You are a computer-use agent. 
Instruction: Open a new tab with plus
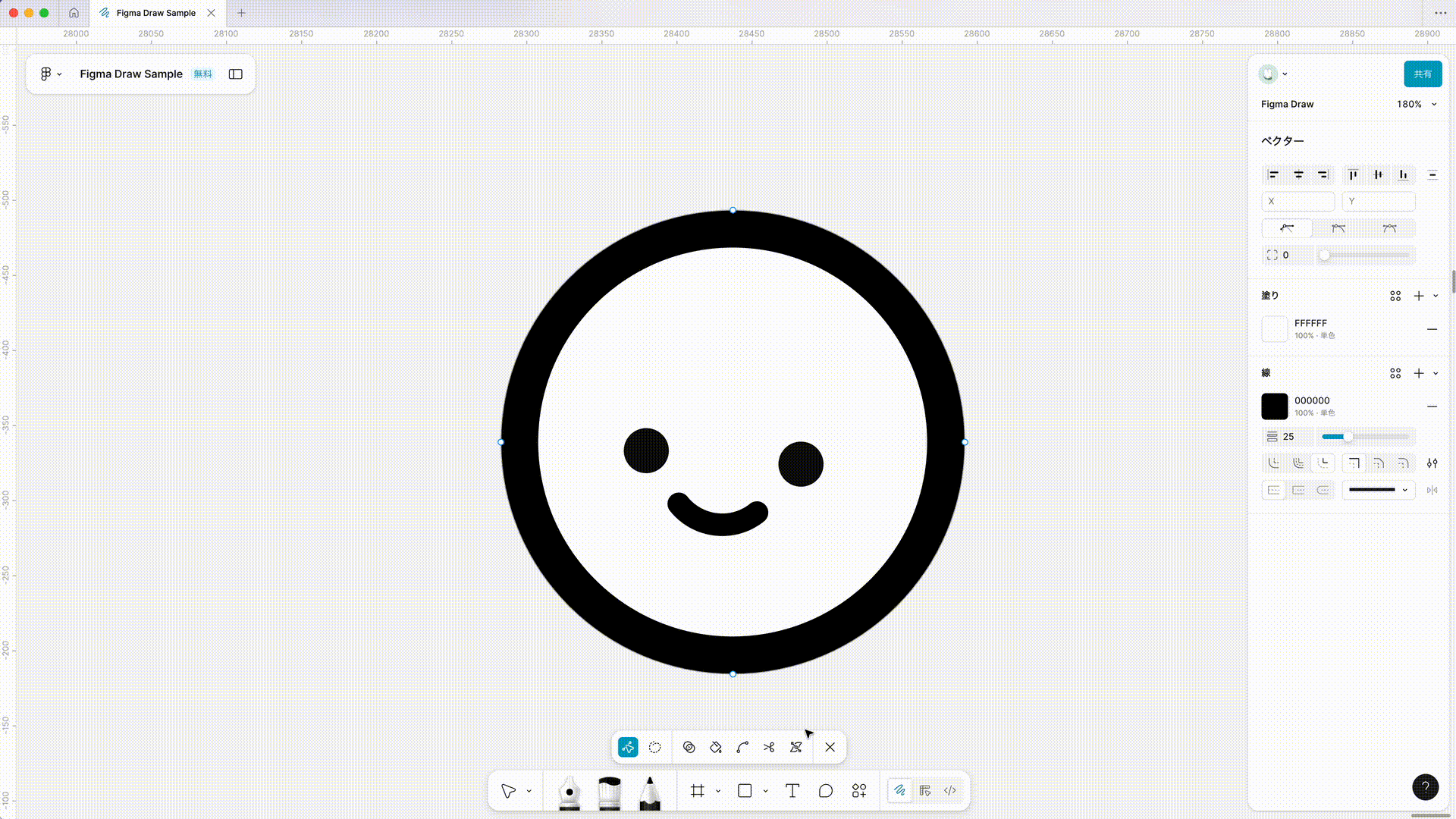[x=241, y=13]
